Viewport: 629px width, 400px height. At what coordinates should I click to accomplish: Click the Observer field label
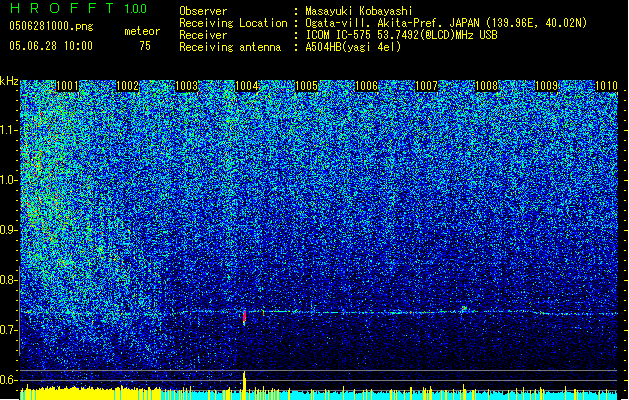coord(203,11)
